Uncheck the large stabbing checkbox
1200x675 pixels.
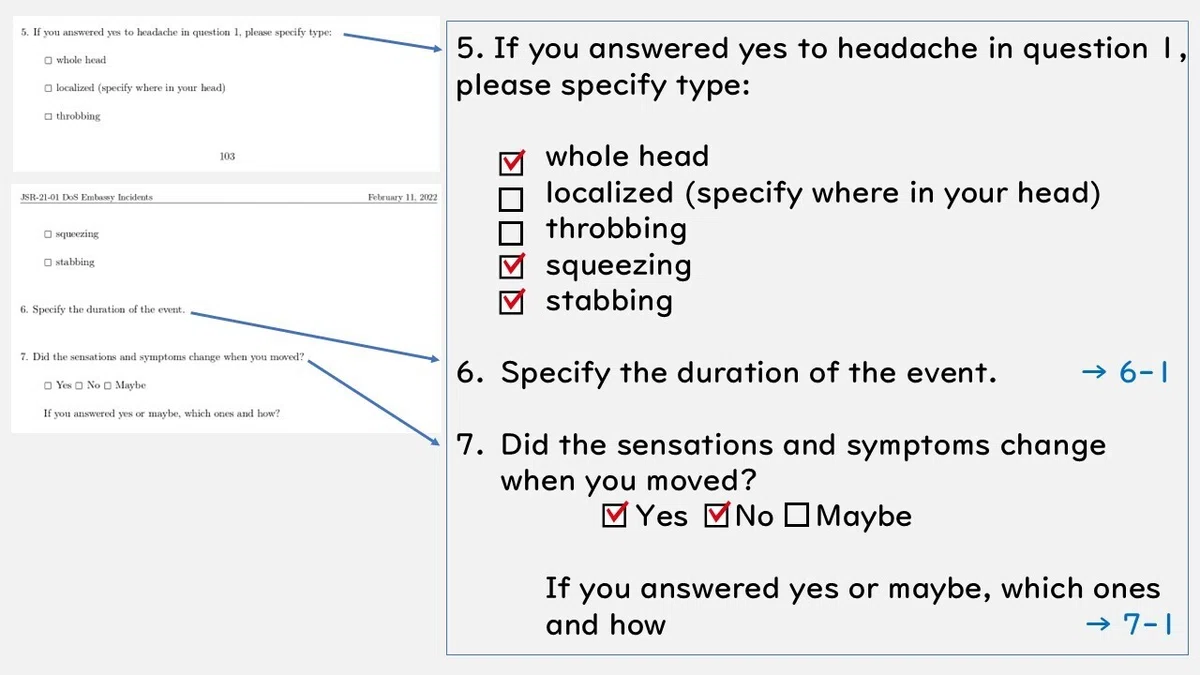pos(511,302)
